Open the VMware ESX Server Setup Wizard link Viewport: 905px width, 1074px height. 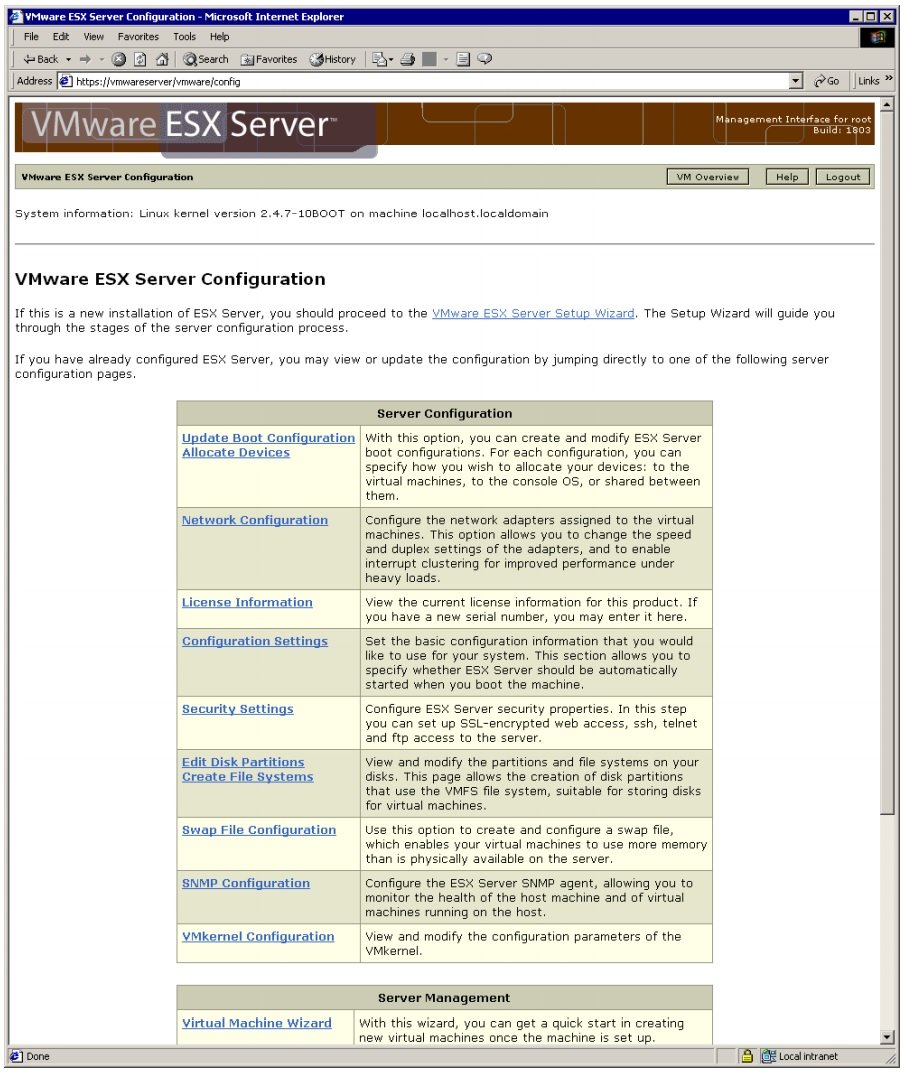(x=531, y=313)
